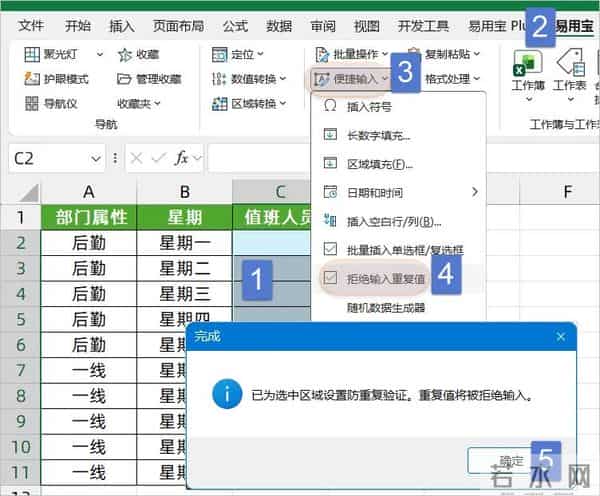Click the 收藏 star icon
The width and height of the screenshot is (600, 496).
[x=125, y=55]
